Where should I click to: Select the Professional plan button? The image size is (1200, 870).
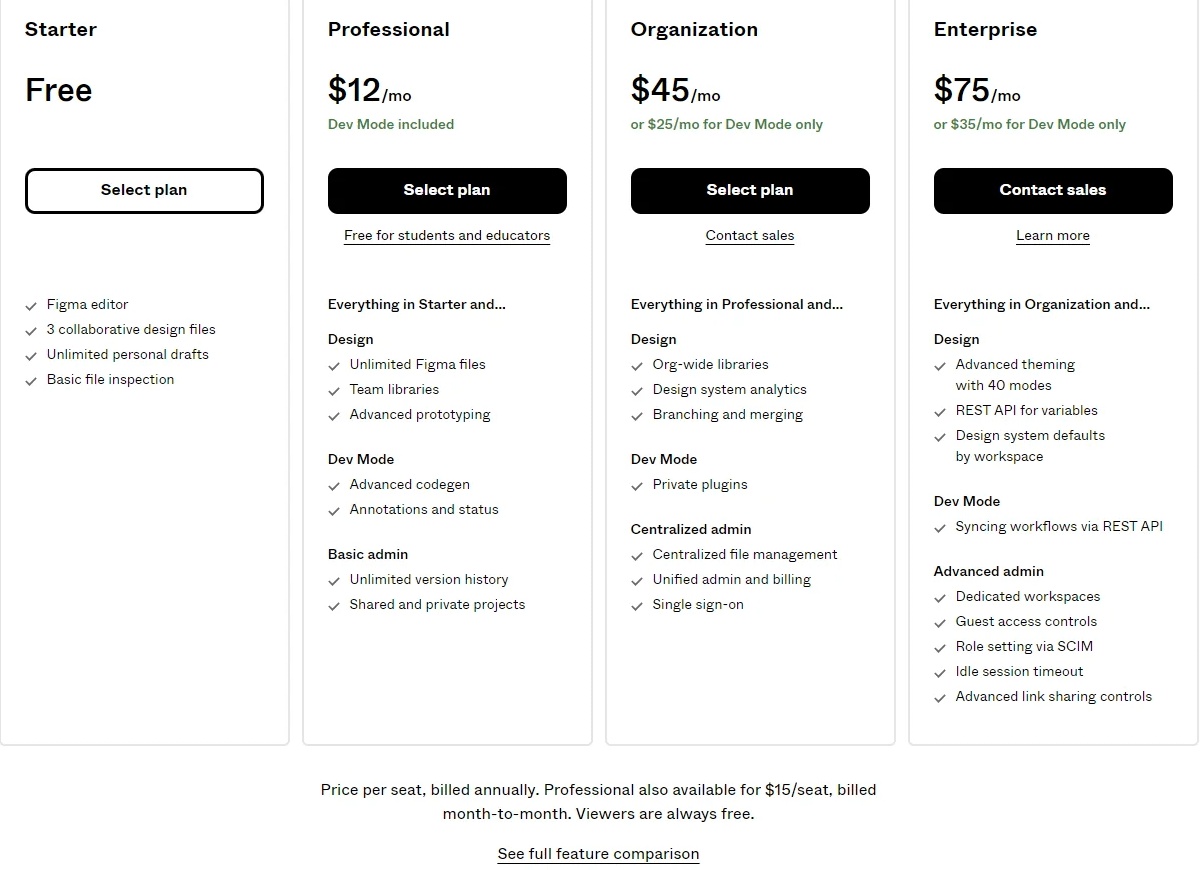tap(447, 191)
